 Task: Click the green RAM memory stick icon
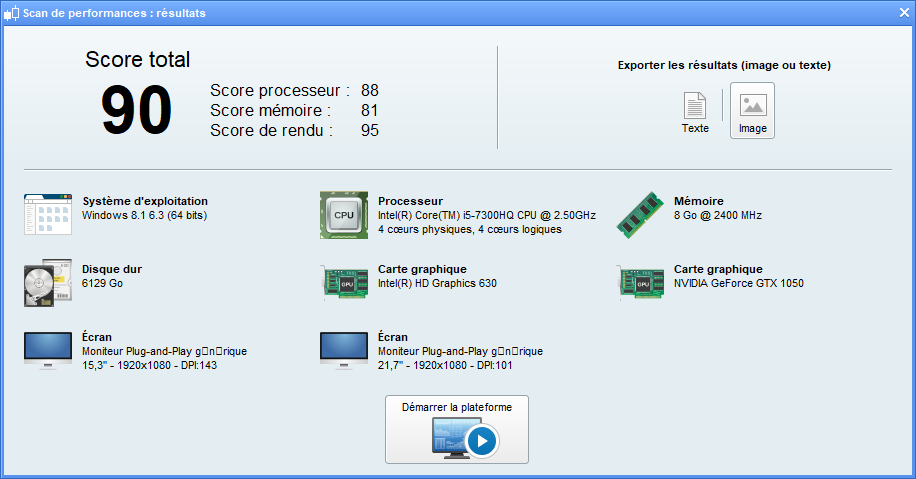coord(640,215)
